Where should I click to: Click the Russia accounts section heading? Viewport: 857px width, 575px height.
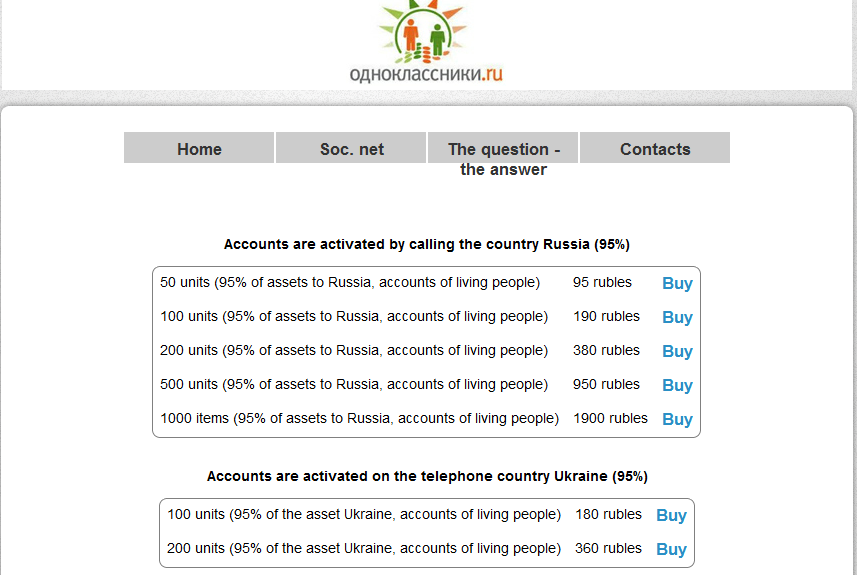426,244
